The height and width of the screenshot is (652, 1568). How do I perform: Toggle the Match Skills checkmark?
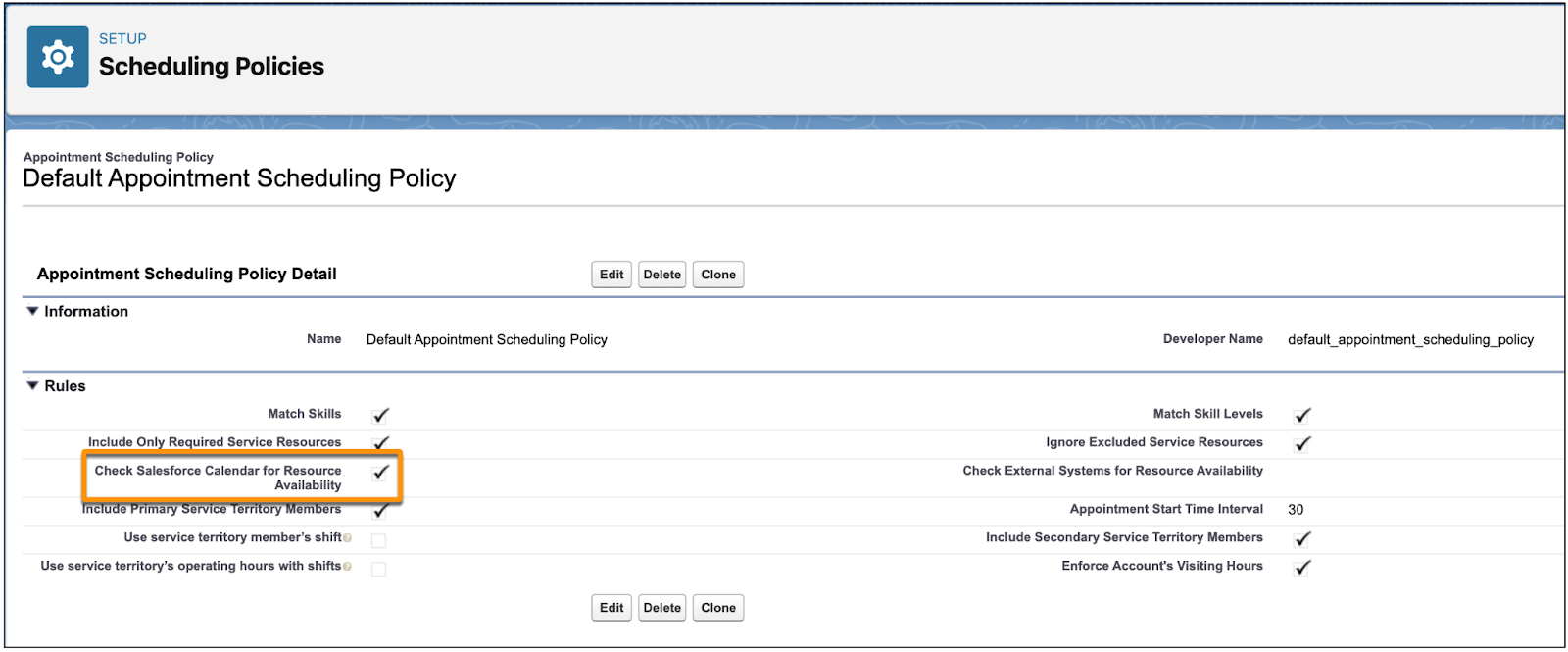pyautogui.click(x=381, y=415)
